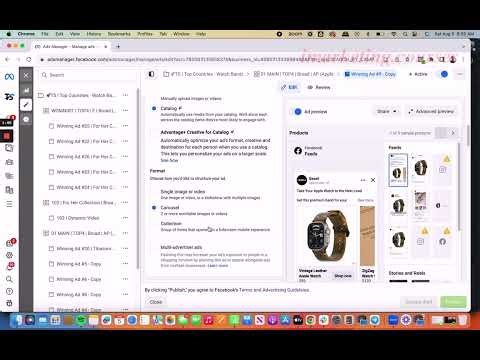The width and height of the screenshot is (480, 360).
Task: Open the three-dot menu beside Active toggle
Action: (x=460, y=74)
